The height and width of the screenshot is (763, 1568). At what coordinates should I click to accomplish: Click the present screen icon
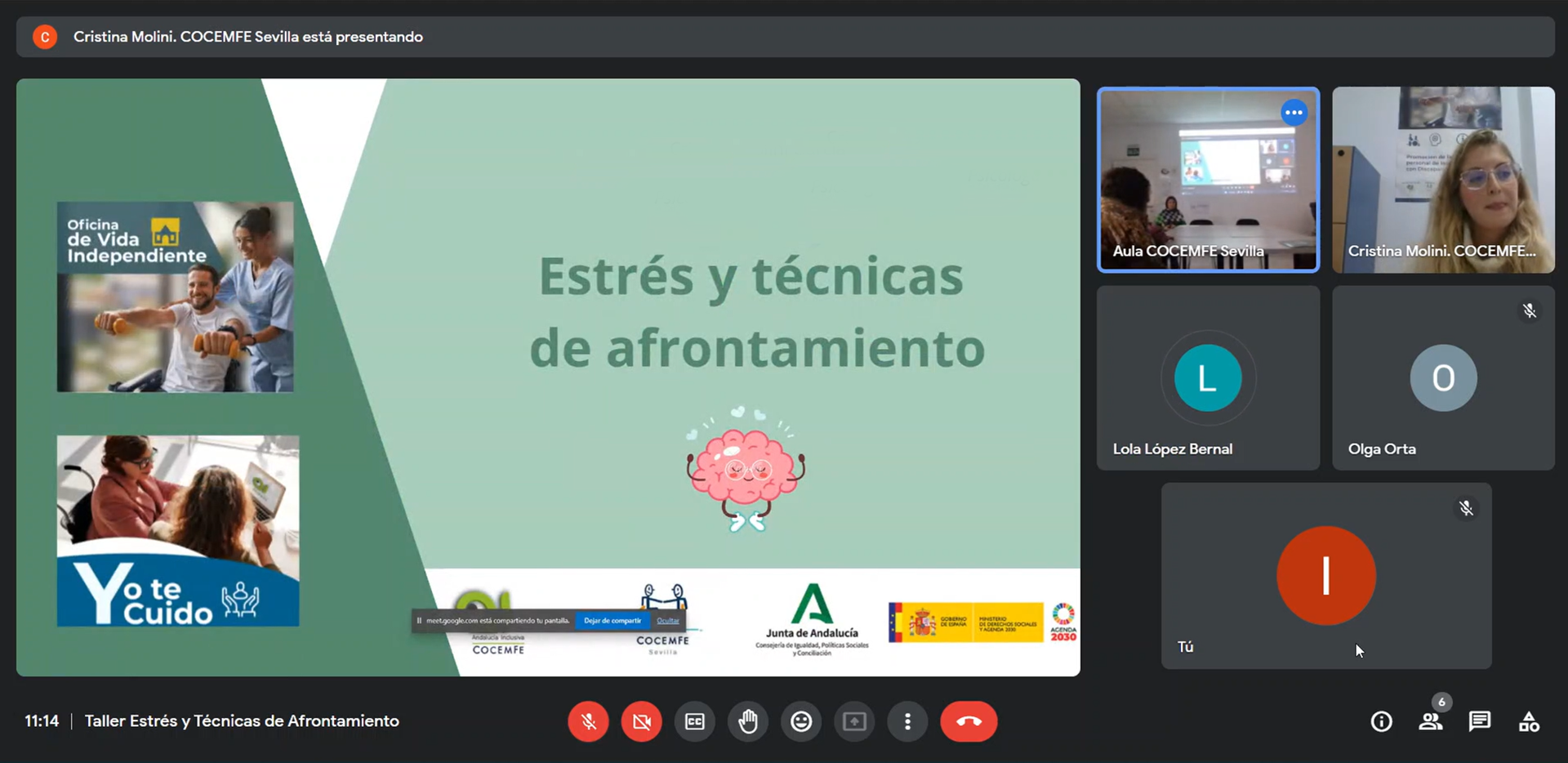pyautogui.click(x=854, y=721)
